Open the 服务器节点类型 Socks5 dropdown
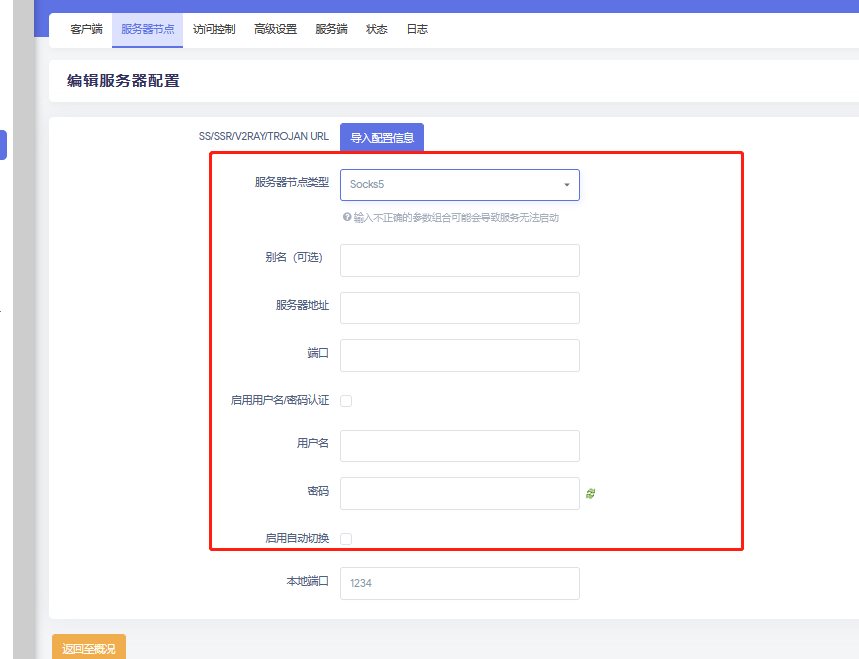Viewport: 859px width, 659px height. click(x=459, y=185)
